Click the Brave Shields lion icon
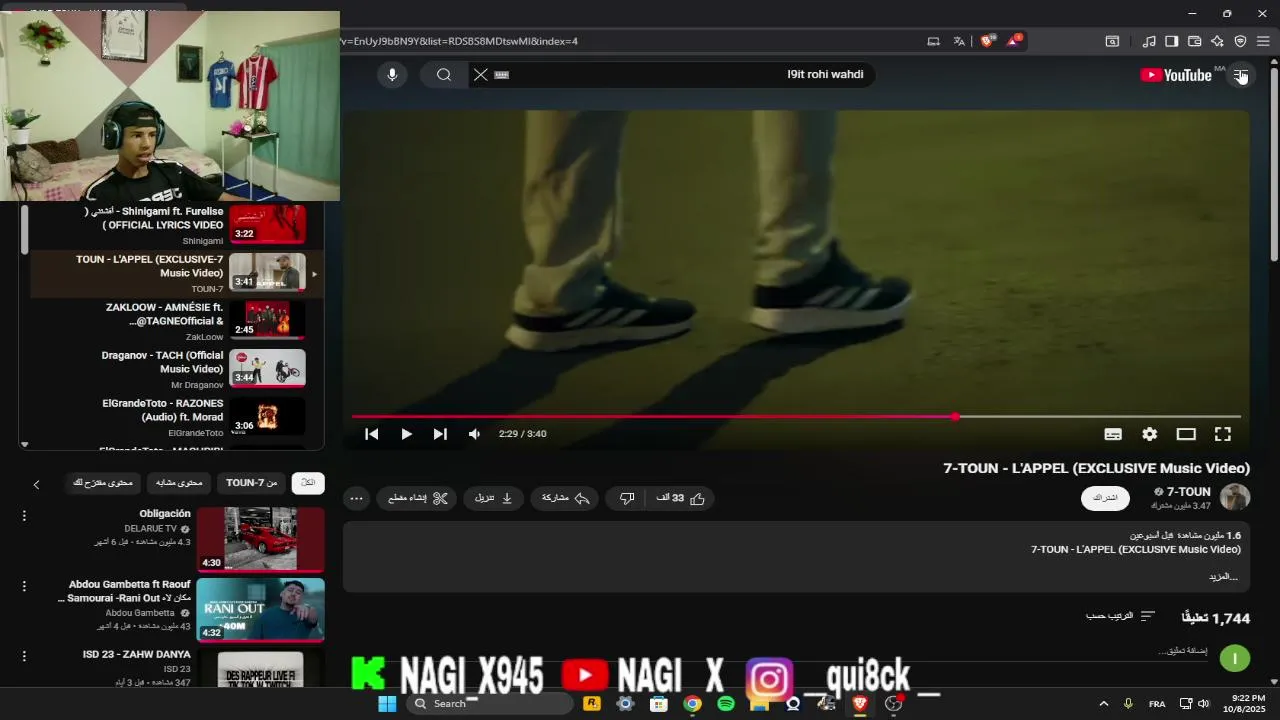This screenshot has height=720, width=1280. click(987, 41)
